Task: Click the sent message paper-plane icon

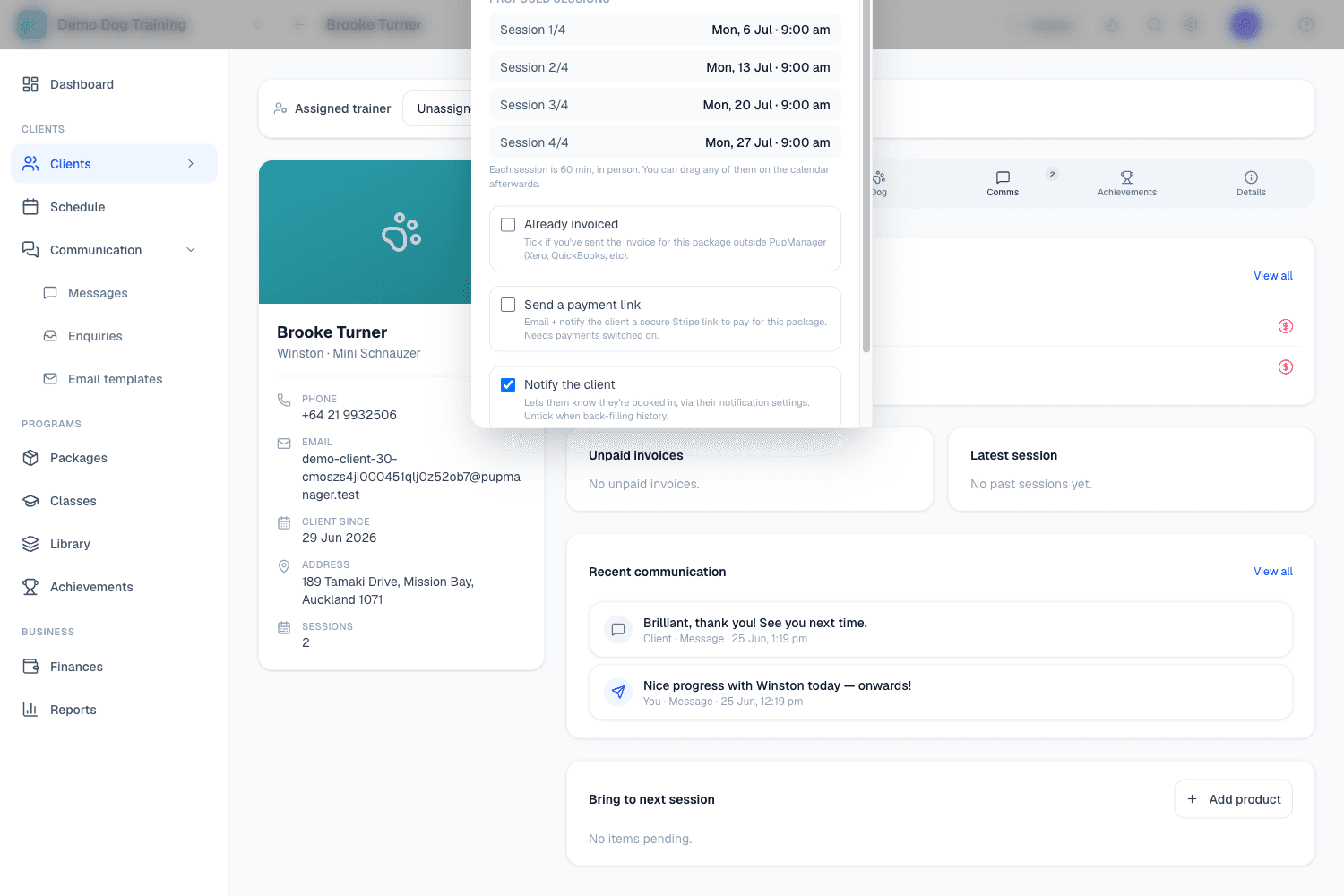Action: click(618, 692)
